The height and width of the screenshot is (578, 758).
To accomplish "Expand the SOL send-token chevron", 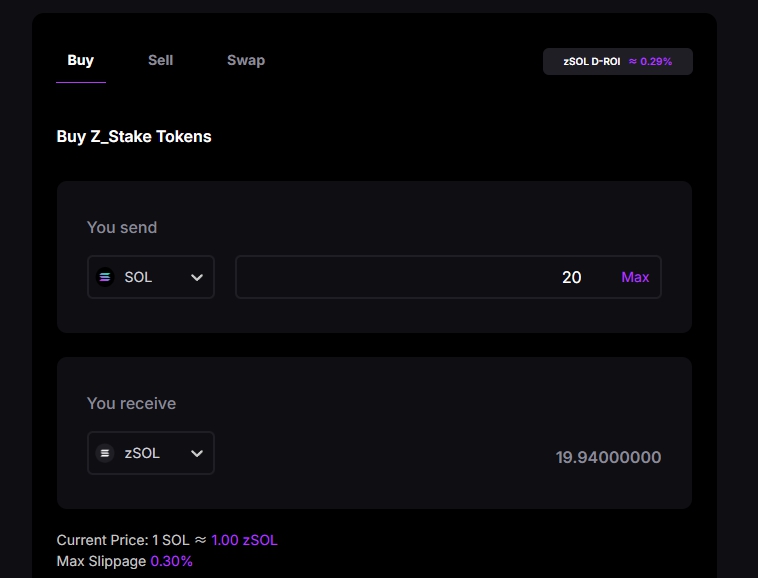I will [x=196, y=277].
